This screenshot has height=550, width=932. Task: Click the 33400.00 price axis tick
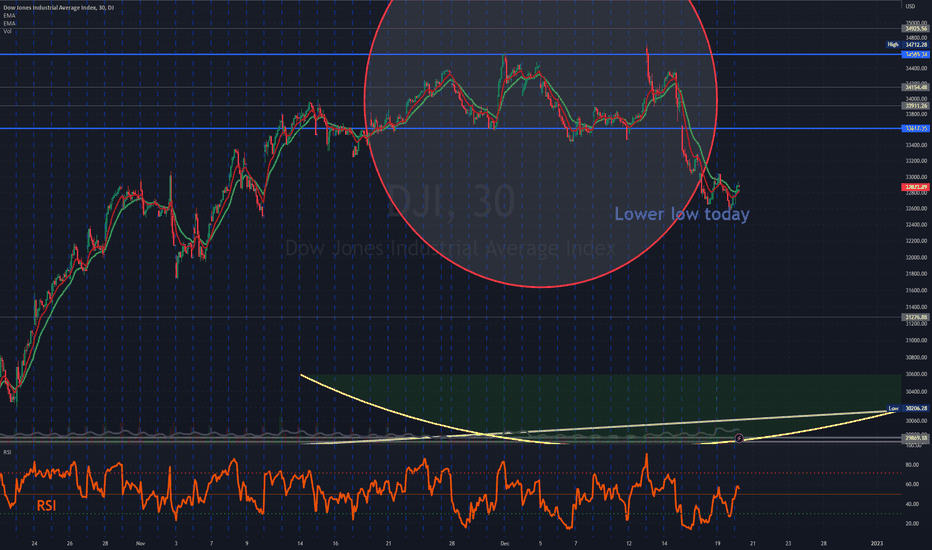pyautogui.click(x=916, y=145)
